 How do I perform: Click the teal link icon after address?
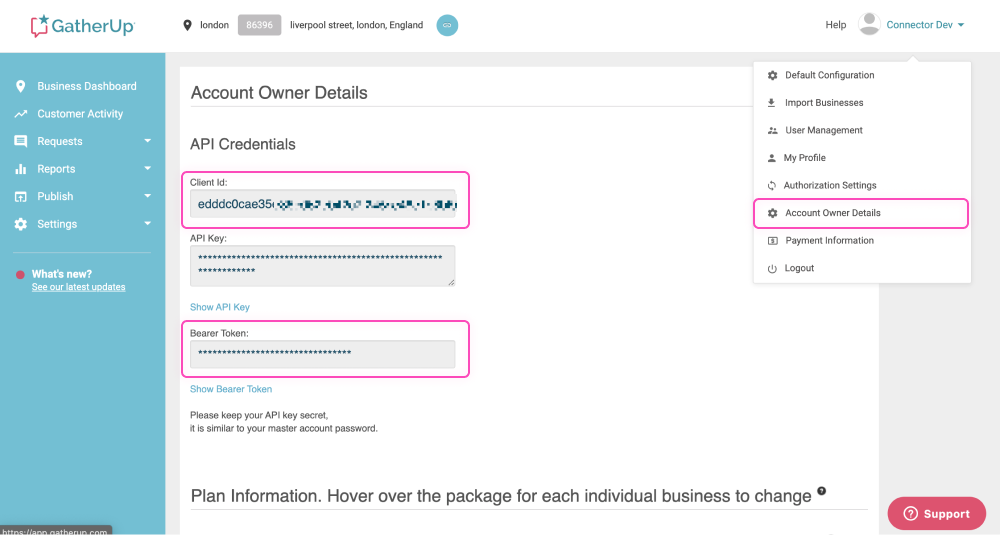pyautogui.click(x=447, y=25)
